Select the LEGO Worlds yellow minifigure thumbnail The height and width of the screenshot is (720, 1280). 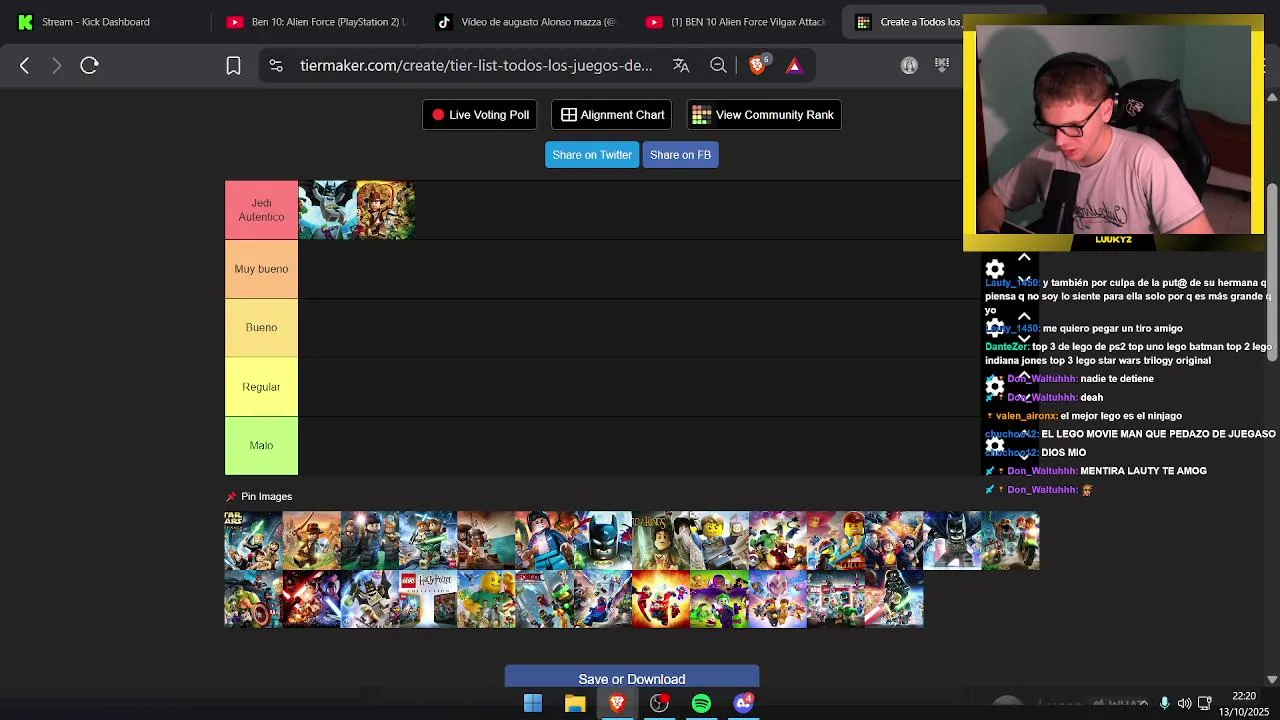pyautogui.click(x=486, y=599)
